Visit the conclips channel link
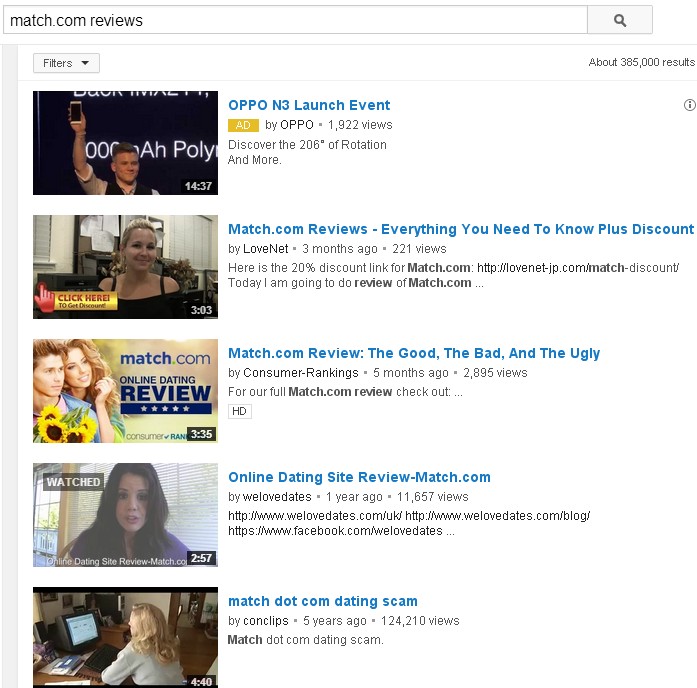 [x=266, y=620]
